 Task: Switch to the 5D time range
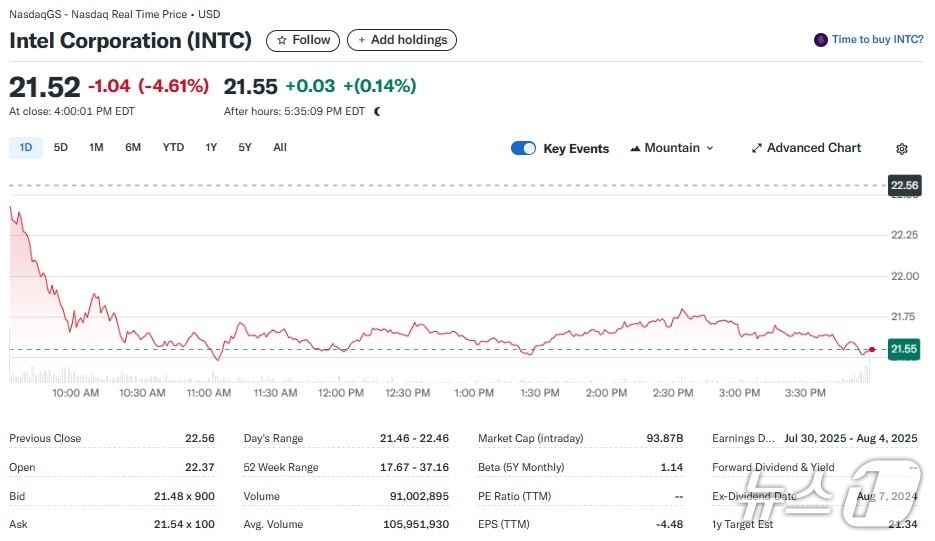61,147
